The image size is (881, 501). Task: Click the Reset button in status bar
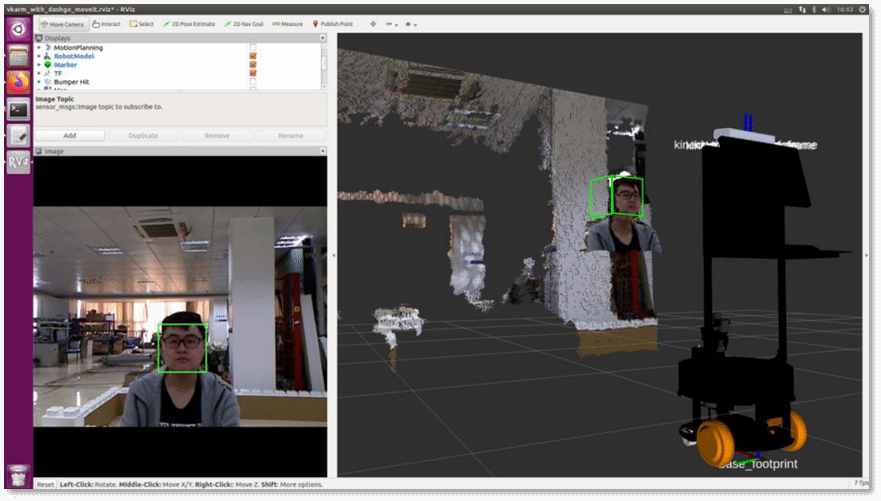pos(46,484)
